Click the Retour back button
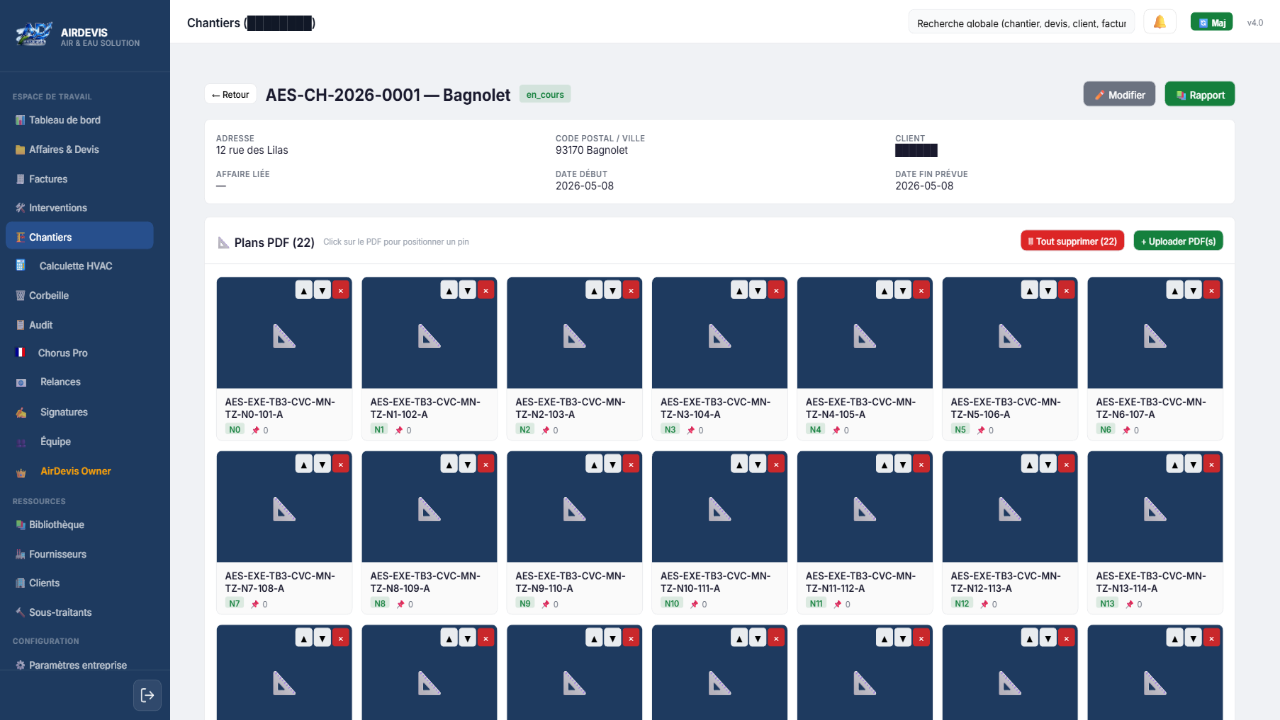 click(x=230, y=94)
